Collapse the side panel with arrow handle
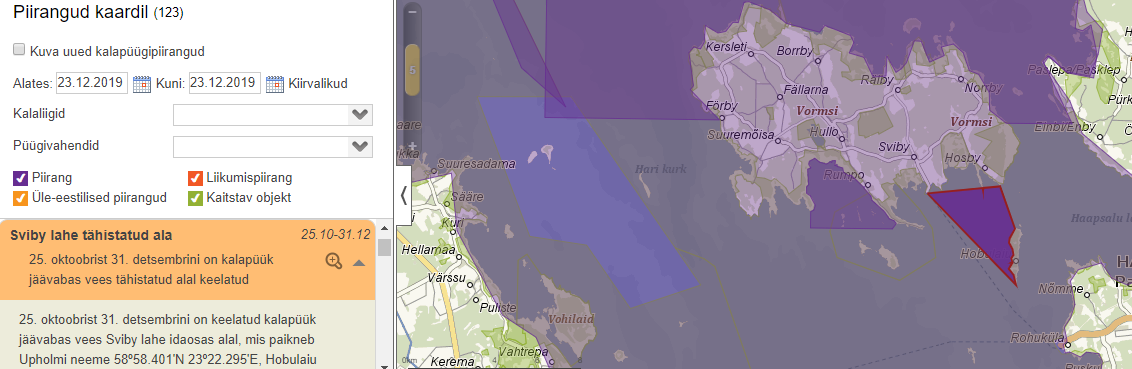The width and height of the screenshot is (1132, 369). 404,194
